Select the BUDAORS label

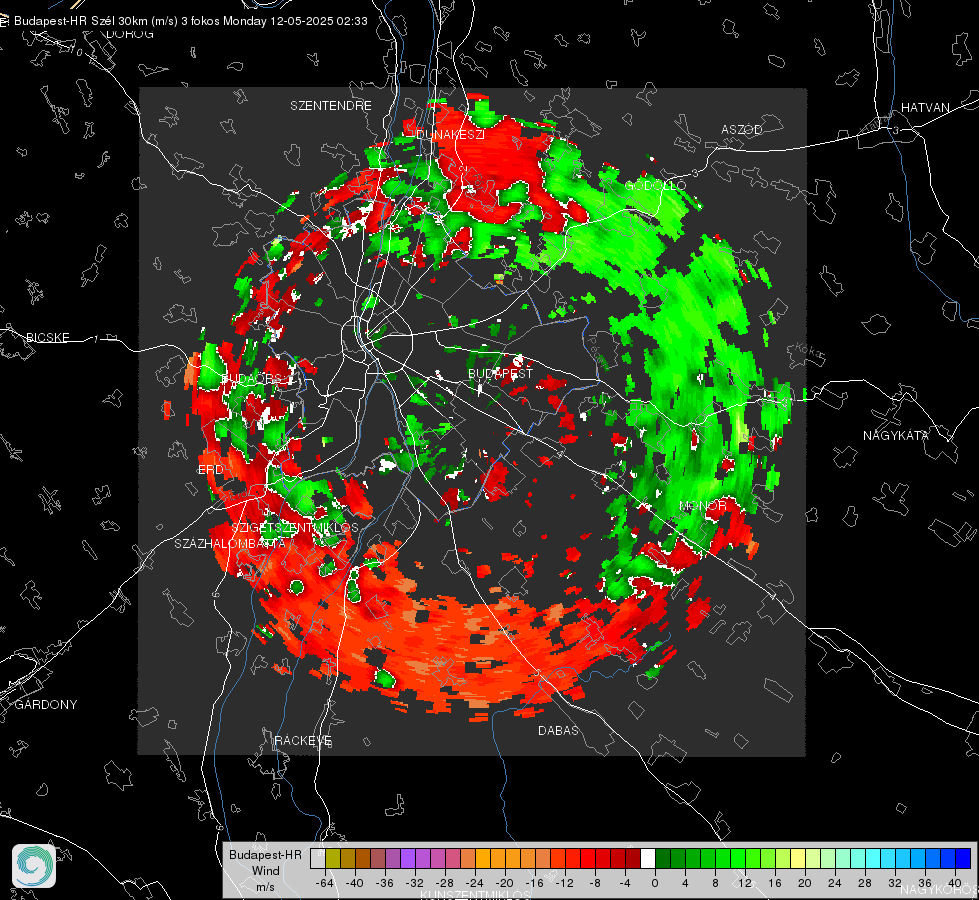[252, 379]
